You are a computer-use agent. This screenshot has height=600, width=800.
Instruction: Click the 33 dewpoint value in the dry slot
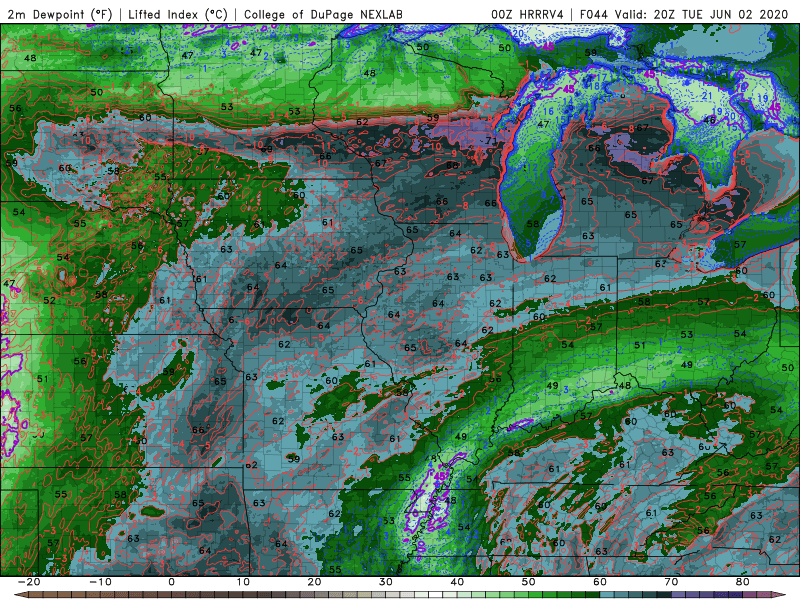click(389, 520)
